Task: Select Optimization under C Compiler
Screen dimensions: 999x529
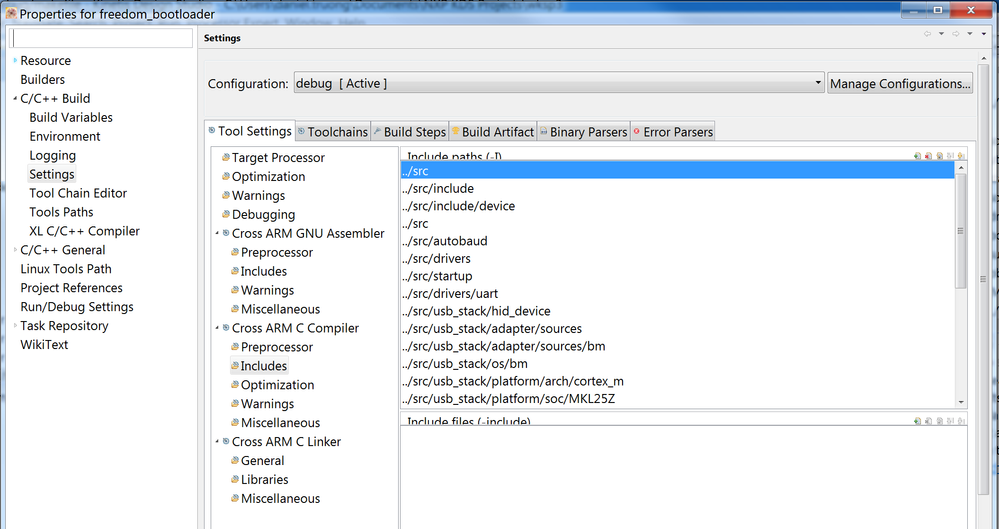Action: click(277, 385)
